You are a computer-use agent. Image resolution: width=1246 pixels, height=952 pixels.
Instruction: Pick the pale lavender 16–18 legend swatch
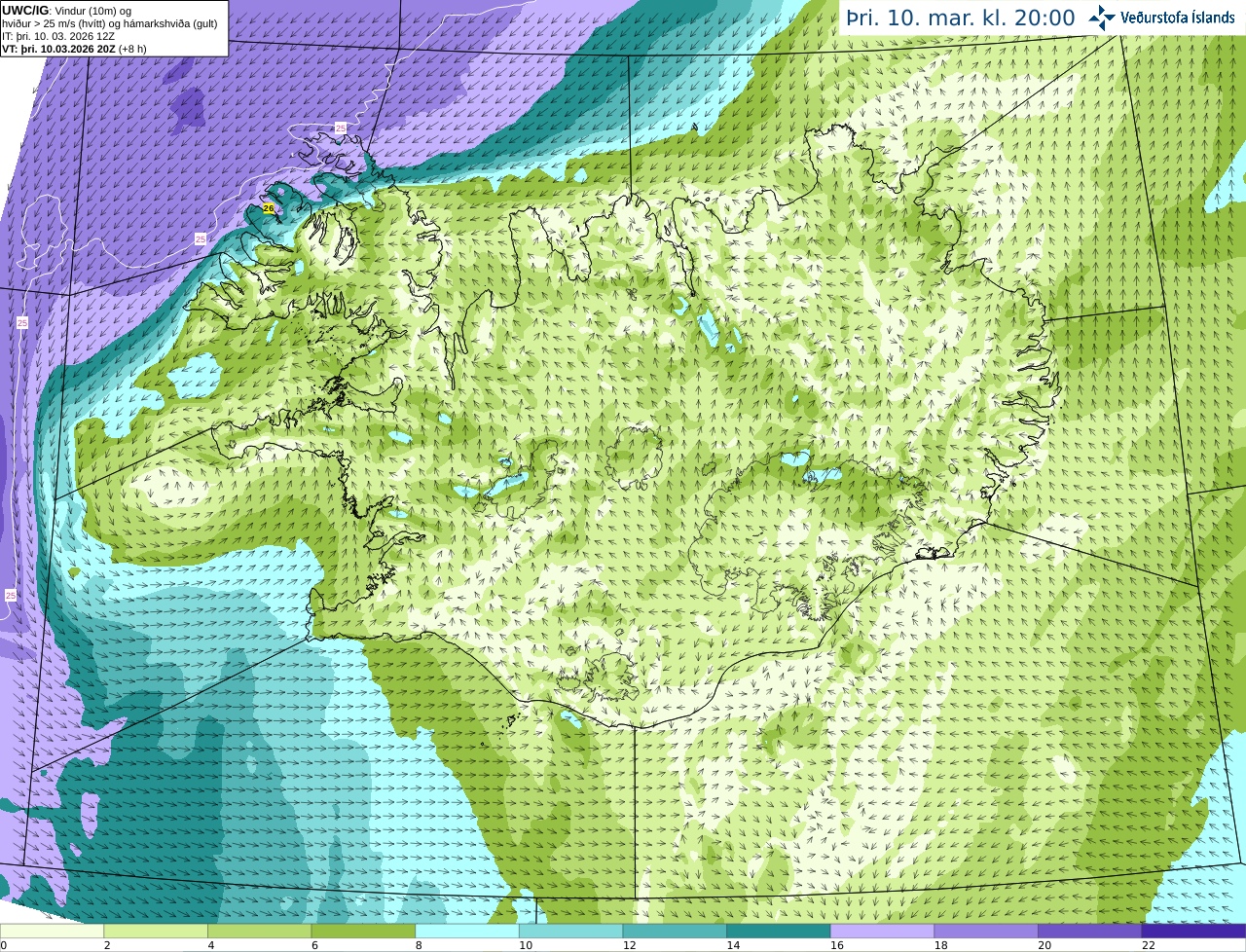tap(882, 931)
